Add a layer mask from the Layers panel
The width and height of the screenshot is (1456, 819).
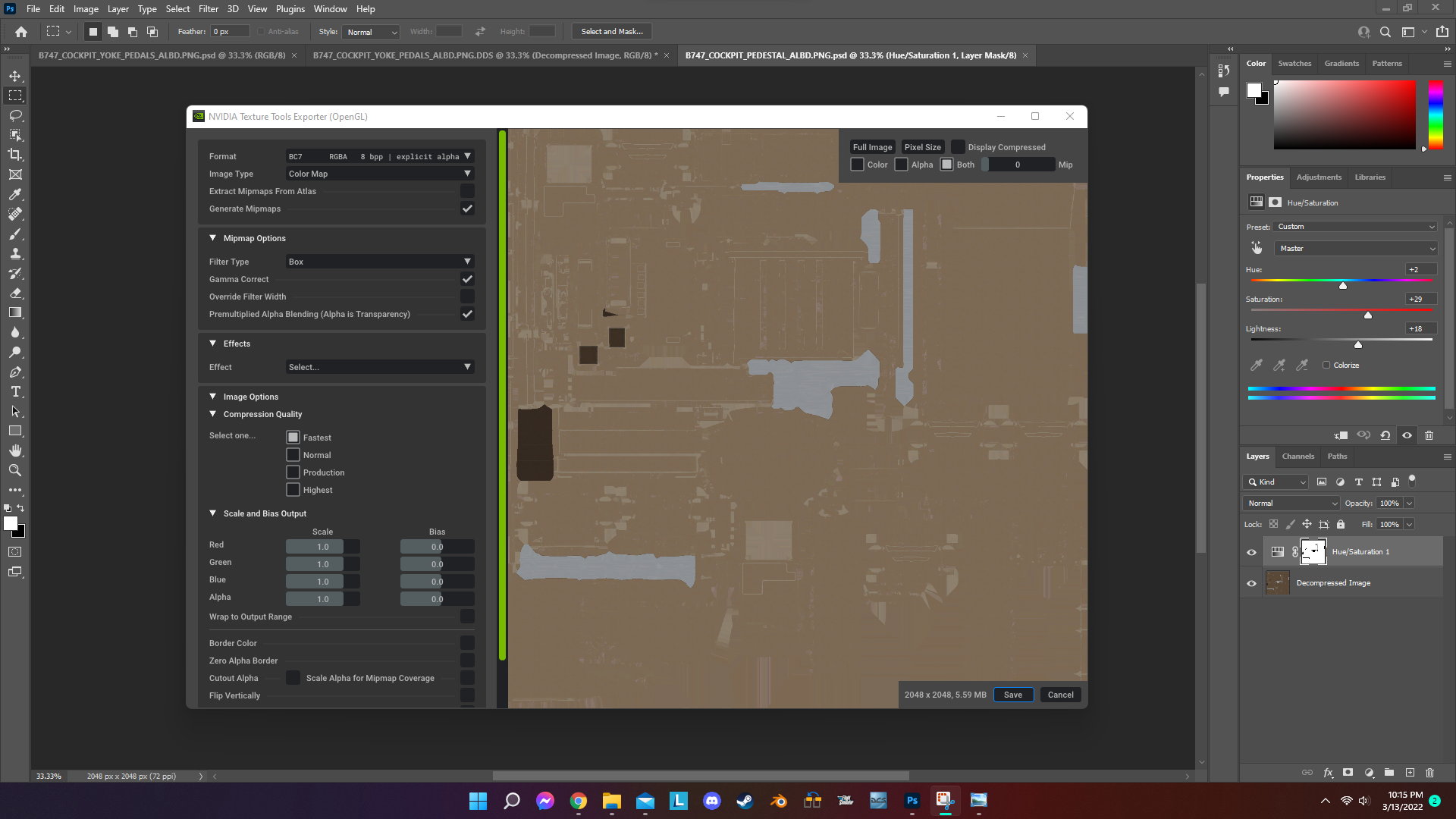coord(1348,772)
